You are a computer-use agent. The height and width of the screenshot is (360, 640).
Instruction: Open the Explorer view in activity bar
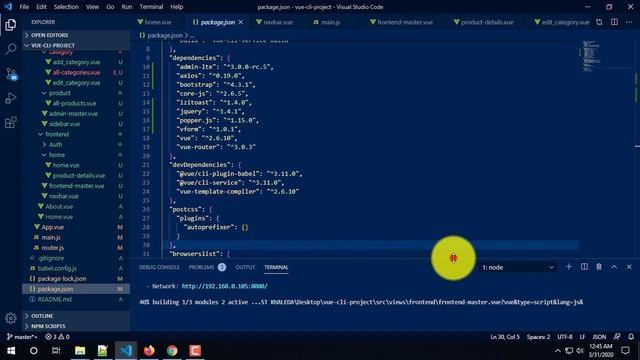(x=11, y=25)
